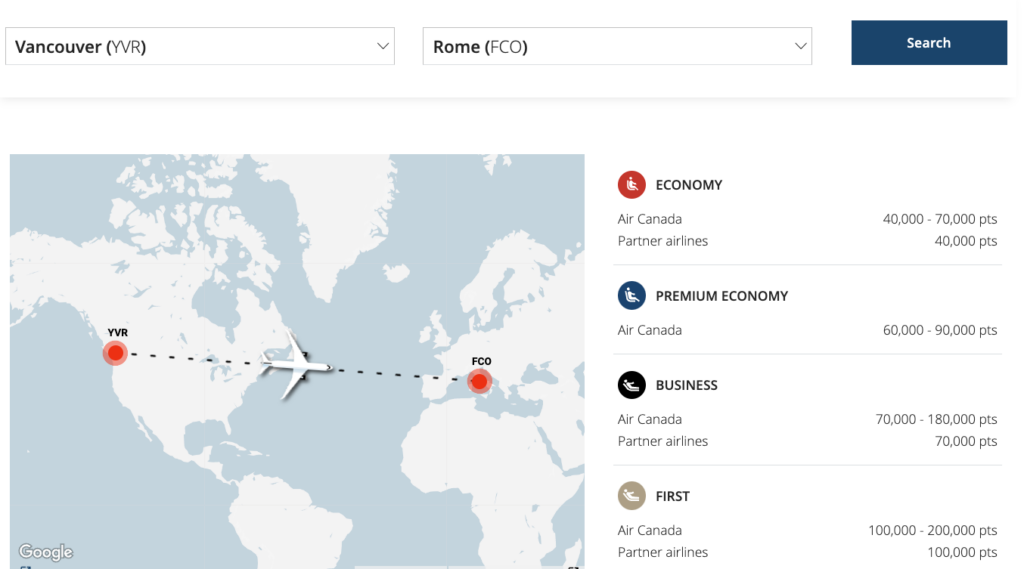Click the chevron arrow on the Rome dropdown
1024x569 pixels.
(800, 47)
